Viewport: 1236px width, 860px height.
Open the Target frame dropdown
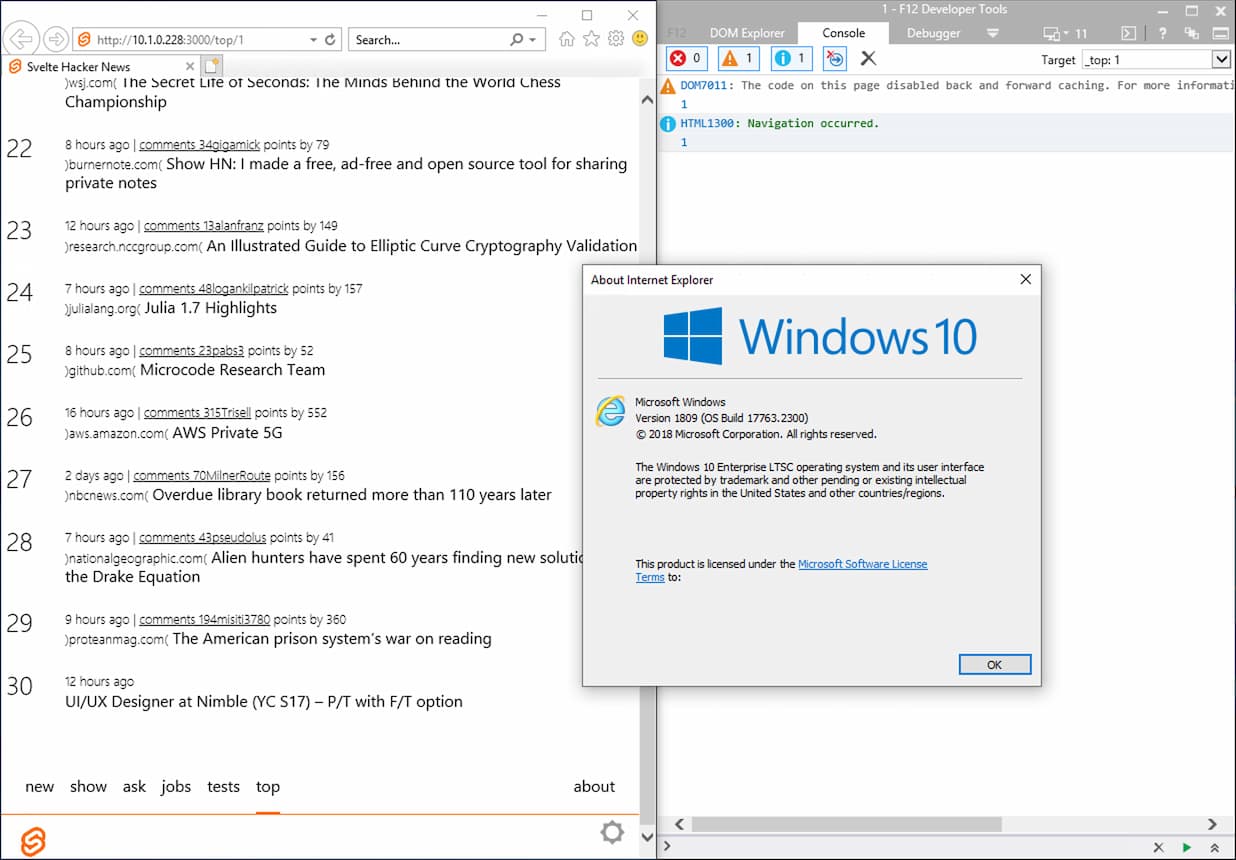coord(1156,60)
